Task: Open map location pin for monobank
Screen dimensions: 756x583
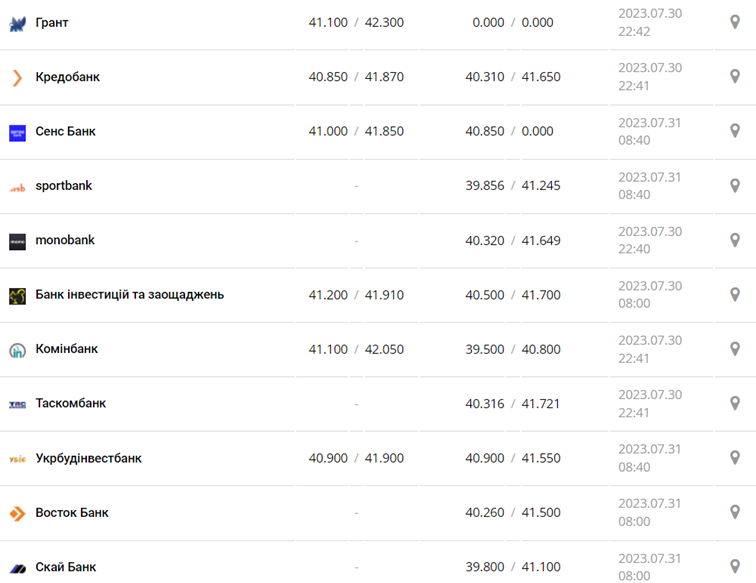Action: [735, 240]
